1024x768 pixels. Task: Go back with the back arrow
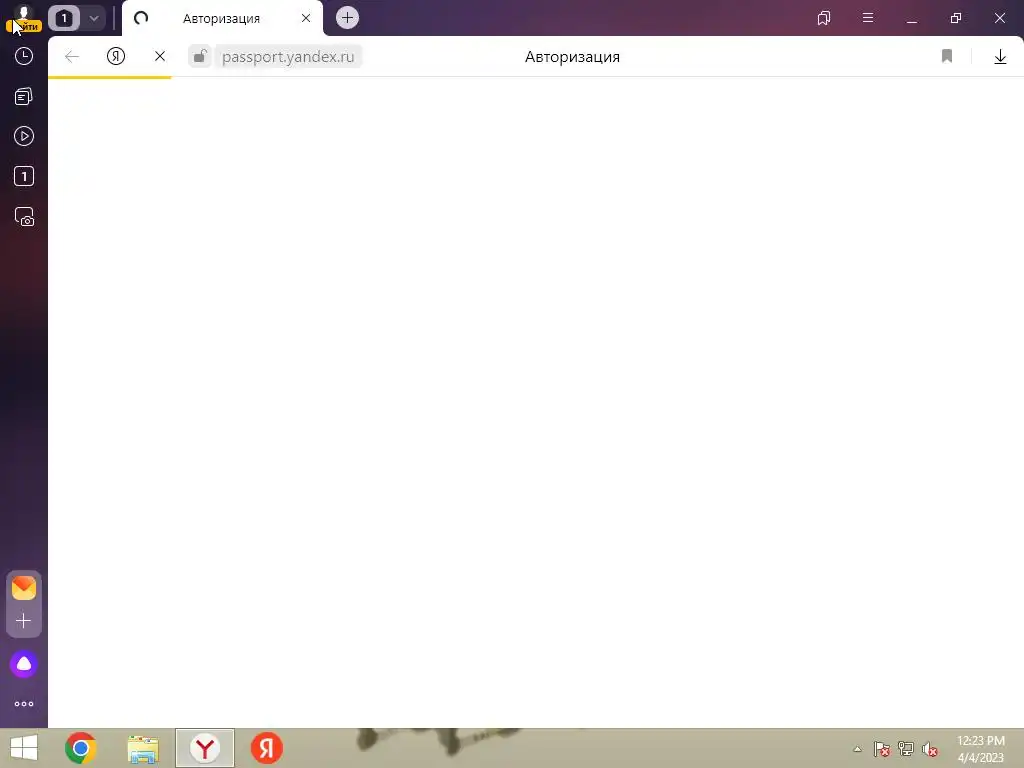point(72,57)
